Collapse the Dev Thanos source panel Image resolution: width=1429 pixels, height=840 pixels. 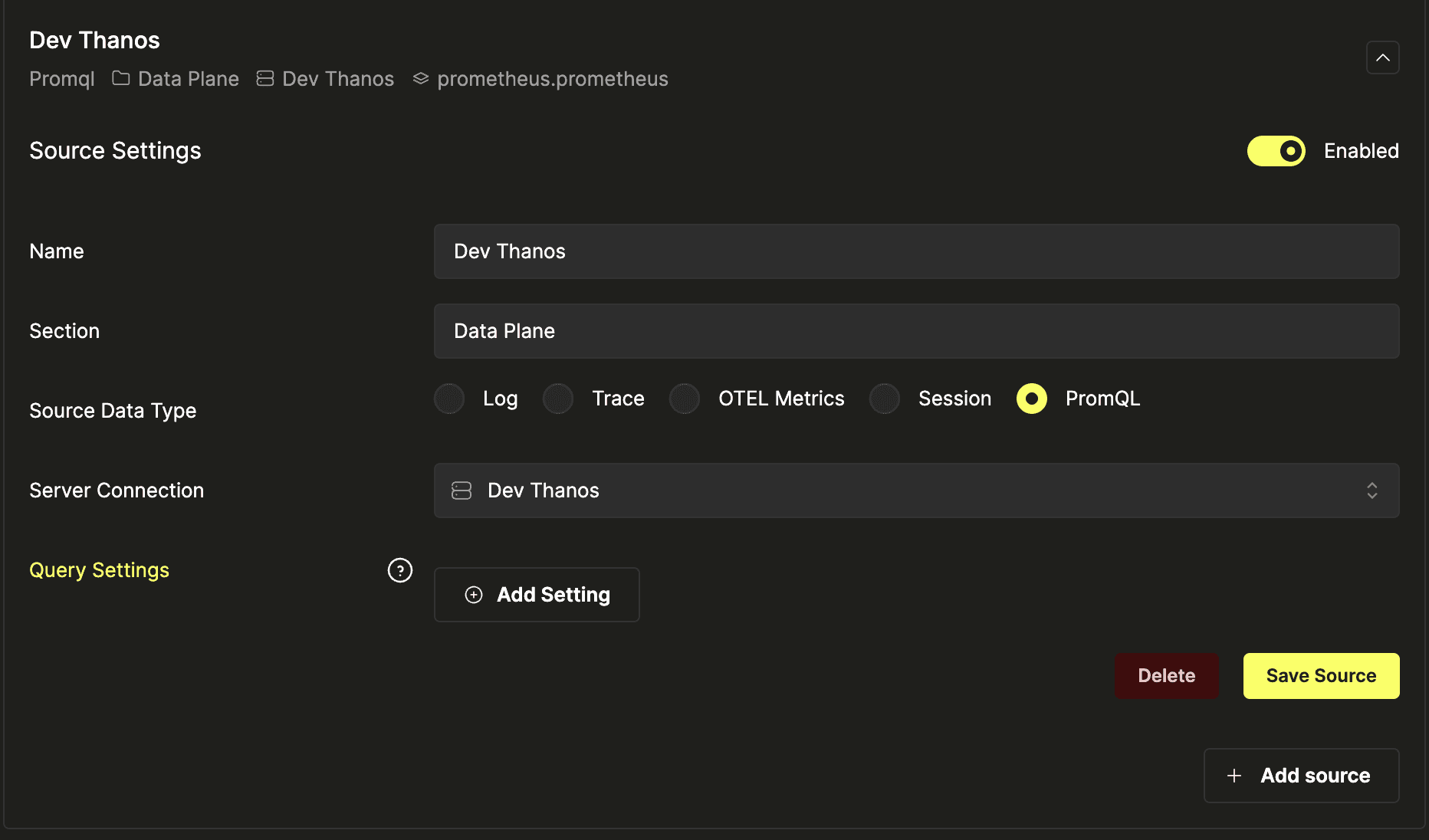click(1382, 57)
